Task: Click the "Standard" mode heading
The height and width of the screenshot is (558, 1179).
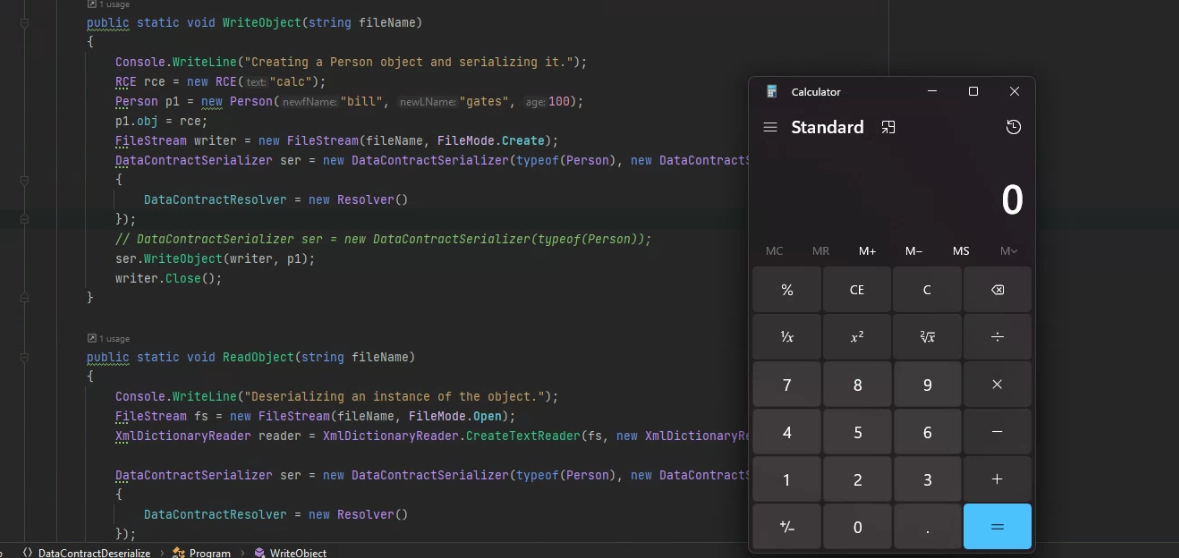Action: [x=827, y=127]
